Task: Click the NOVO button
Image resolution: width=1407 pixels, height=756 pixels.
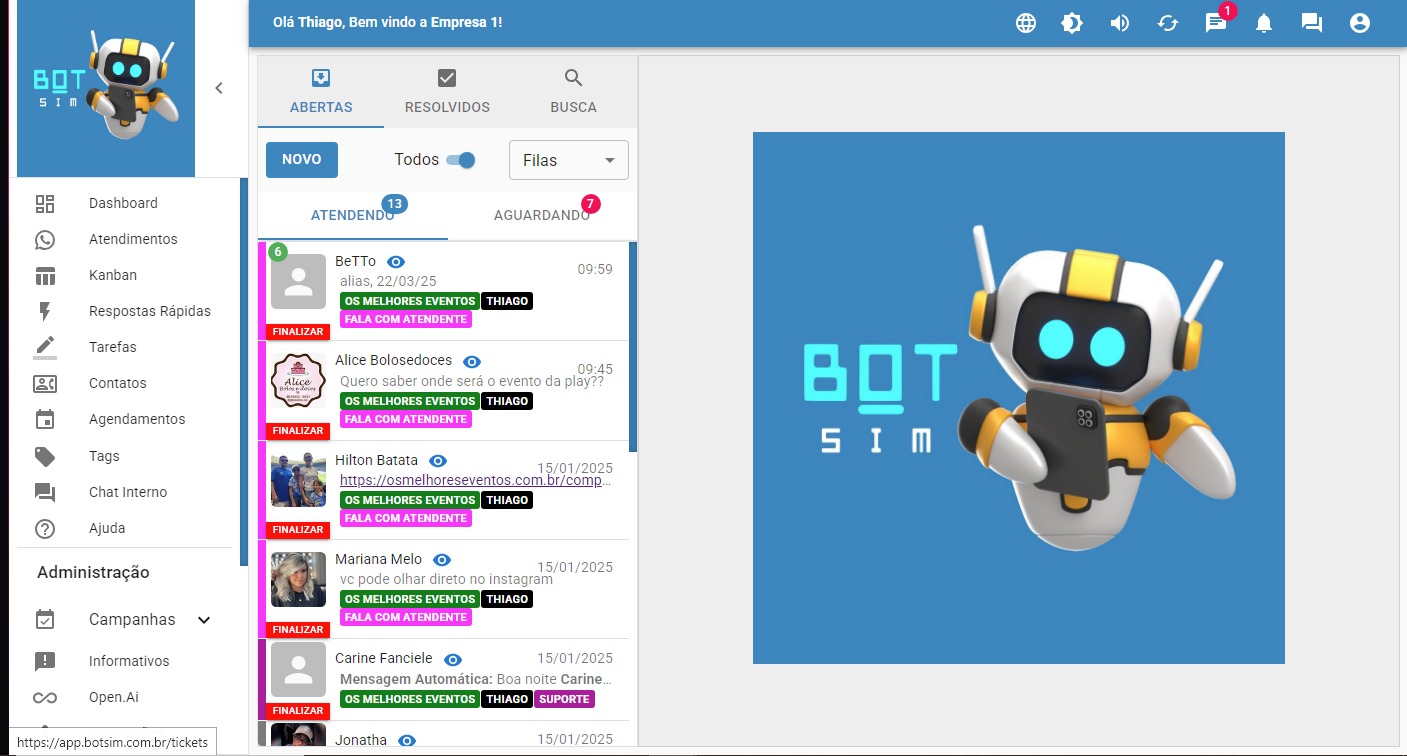Action: pos(301,160)
